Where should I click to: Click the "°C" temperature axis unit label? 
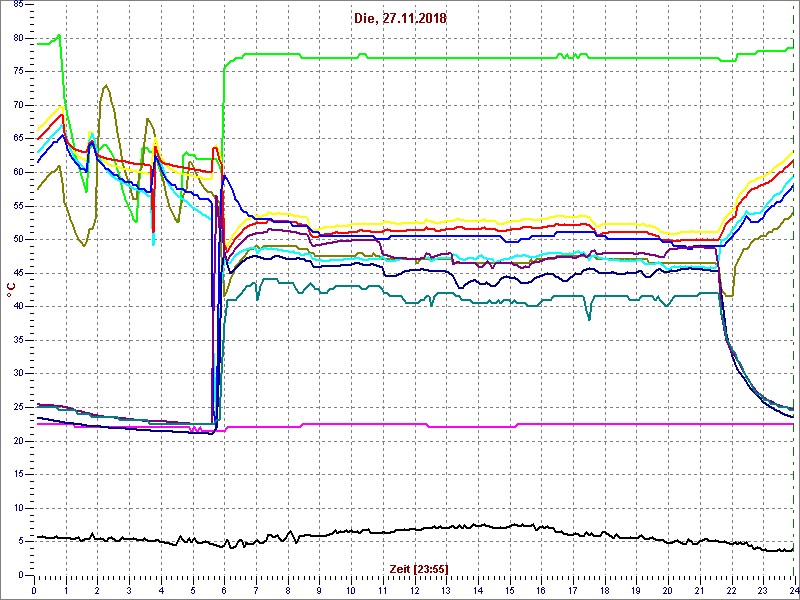11,291
